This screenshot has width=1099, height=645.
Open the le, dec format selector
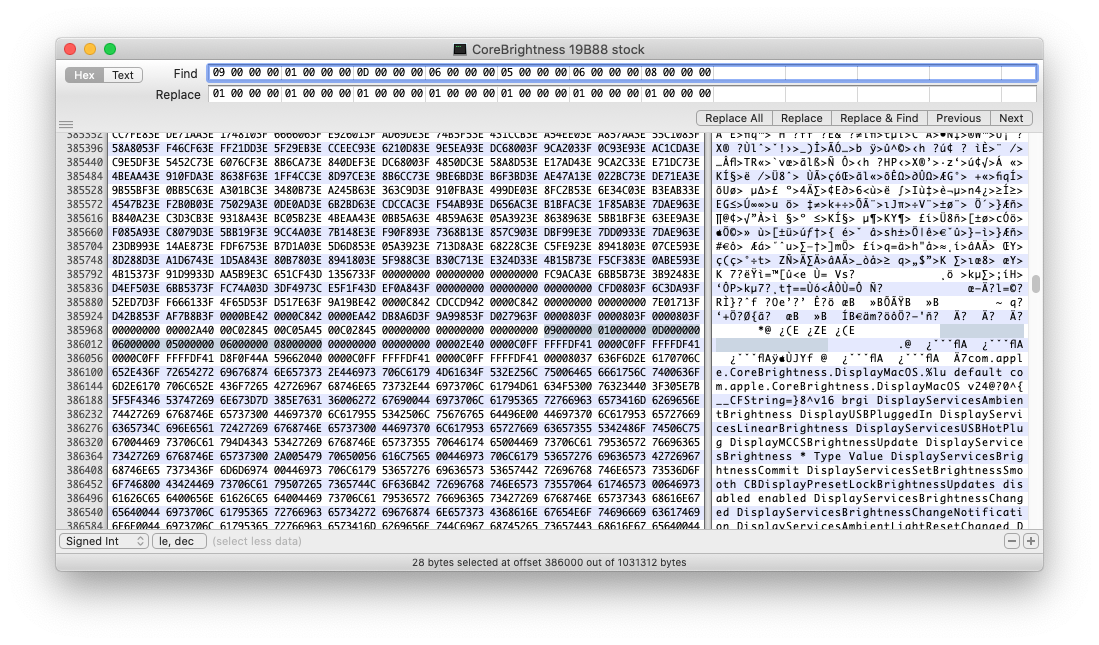pos(179,541)
